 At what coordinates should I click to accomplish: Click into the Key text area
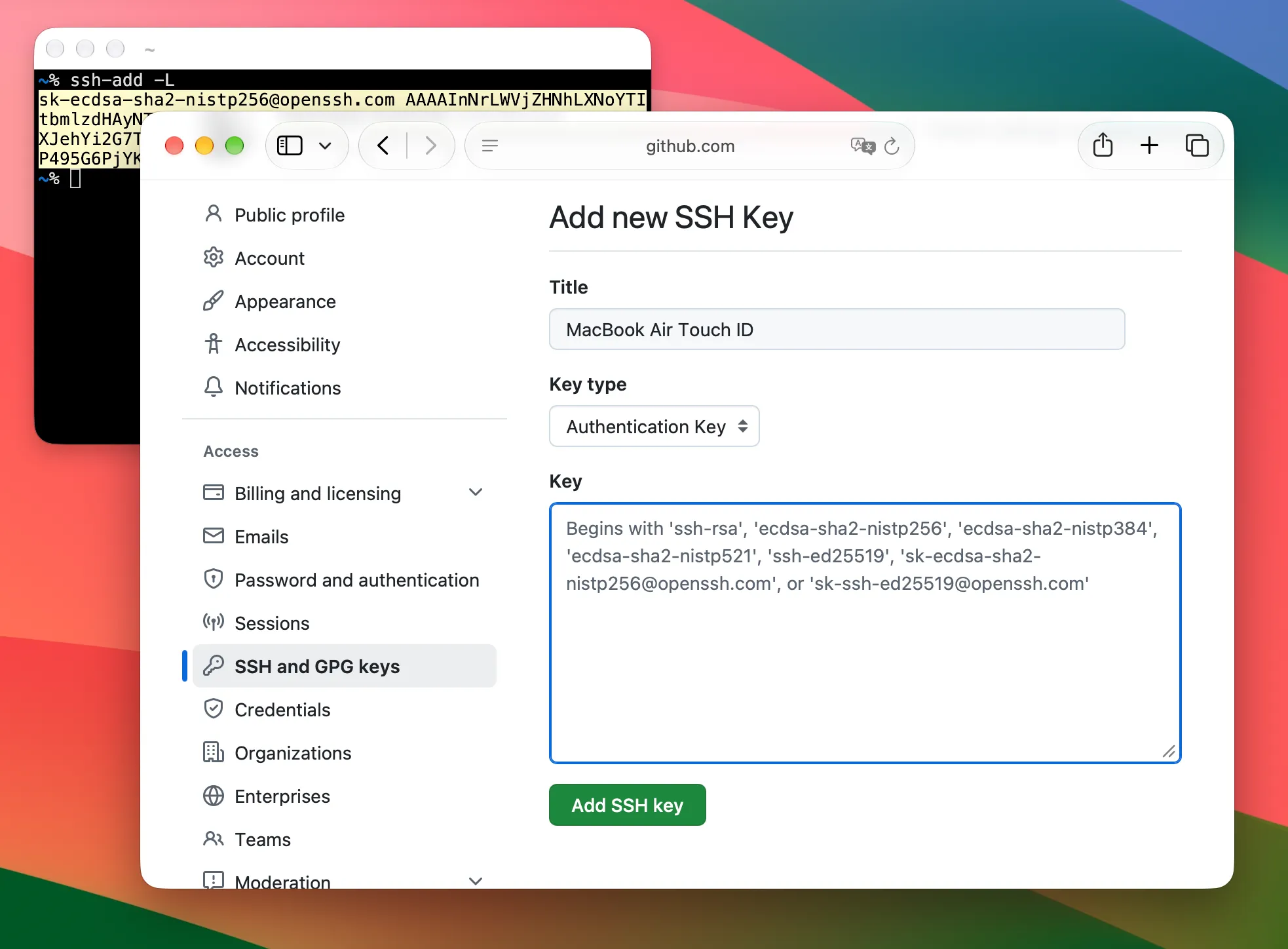tap(865, 633)
